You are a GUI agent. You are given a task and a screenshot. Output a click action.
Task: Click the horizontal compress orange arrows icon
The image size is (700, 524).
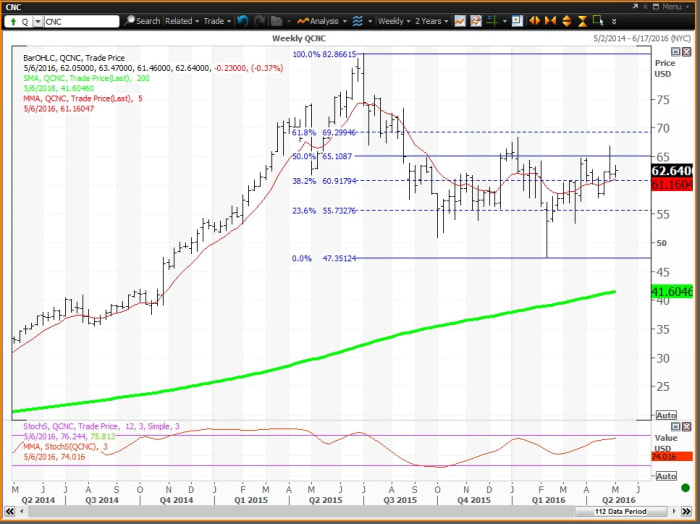click(550, 21)
